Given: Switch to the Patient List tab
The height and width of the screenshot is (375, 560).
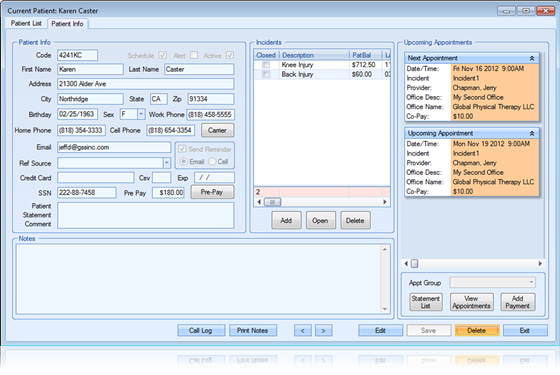Looking at the screenshot, I should pos(26,23).
